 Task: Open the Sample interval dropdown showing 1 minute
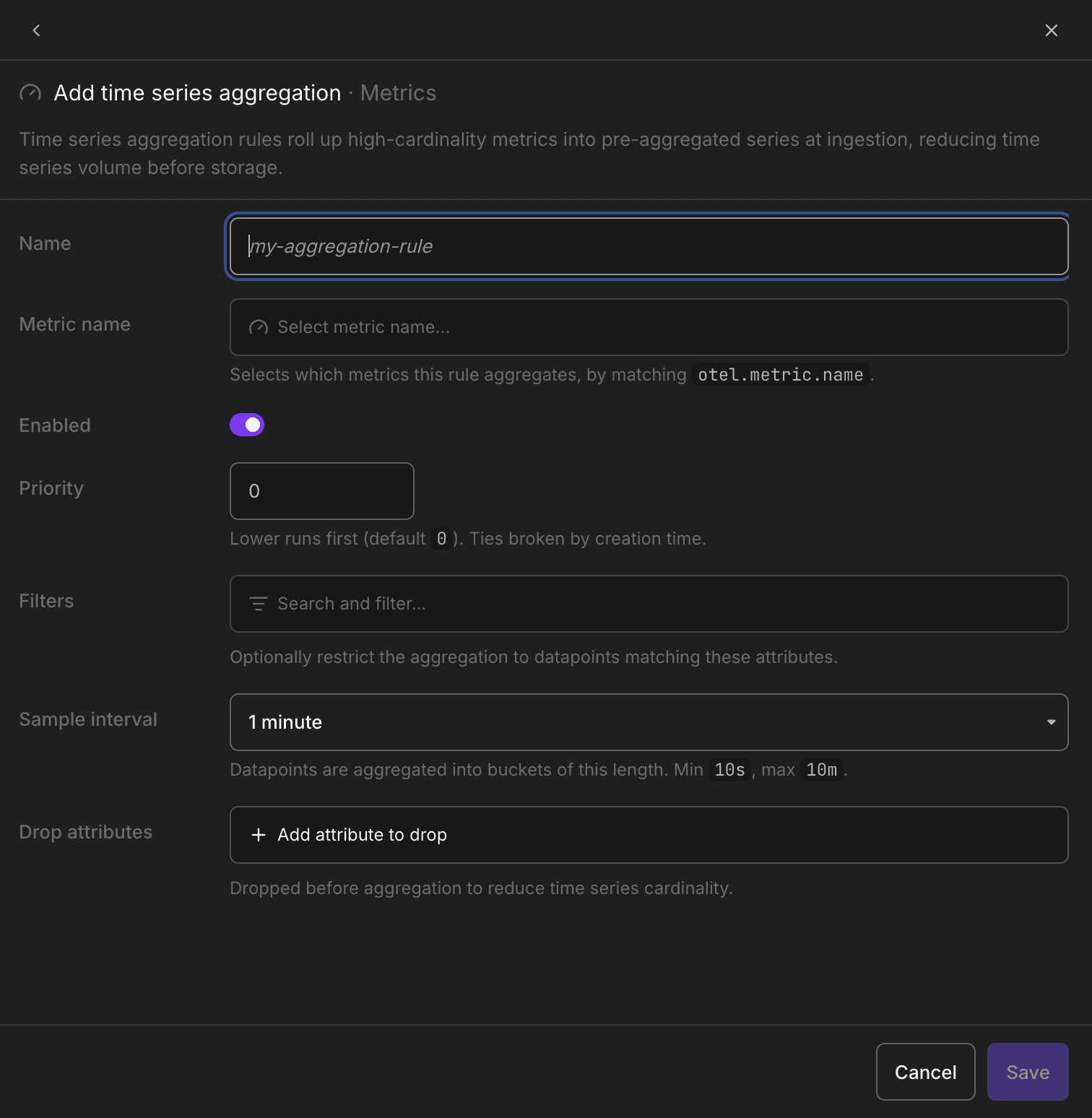point(649,722)
